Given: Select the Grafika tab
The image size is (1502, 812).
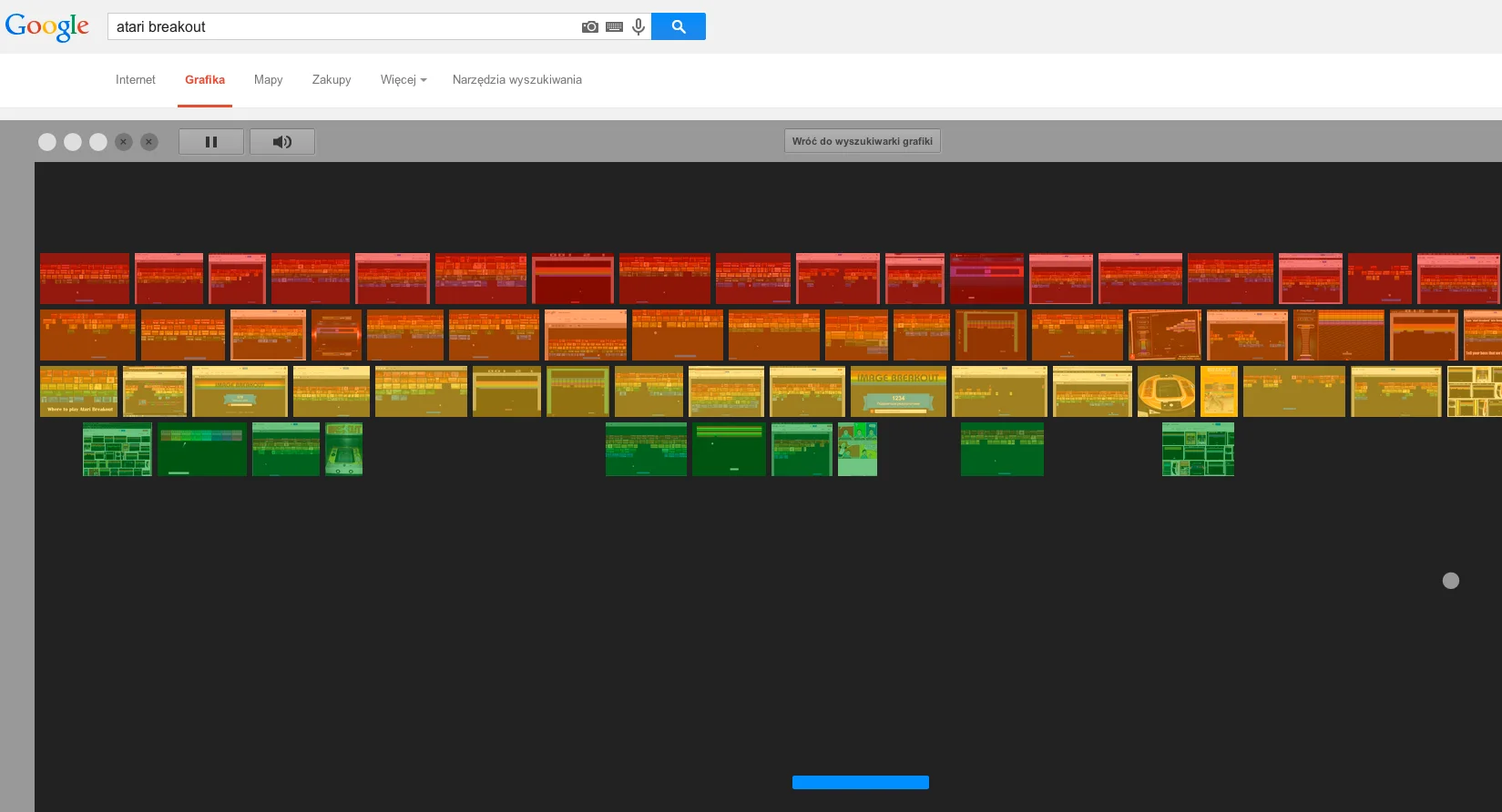Looking at the screenshot, I should click(x=205, y=79).
